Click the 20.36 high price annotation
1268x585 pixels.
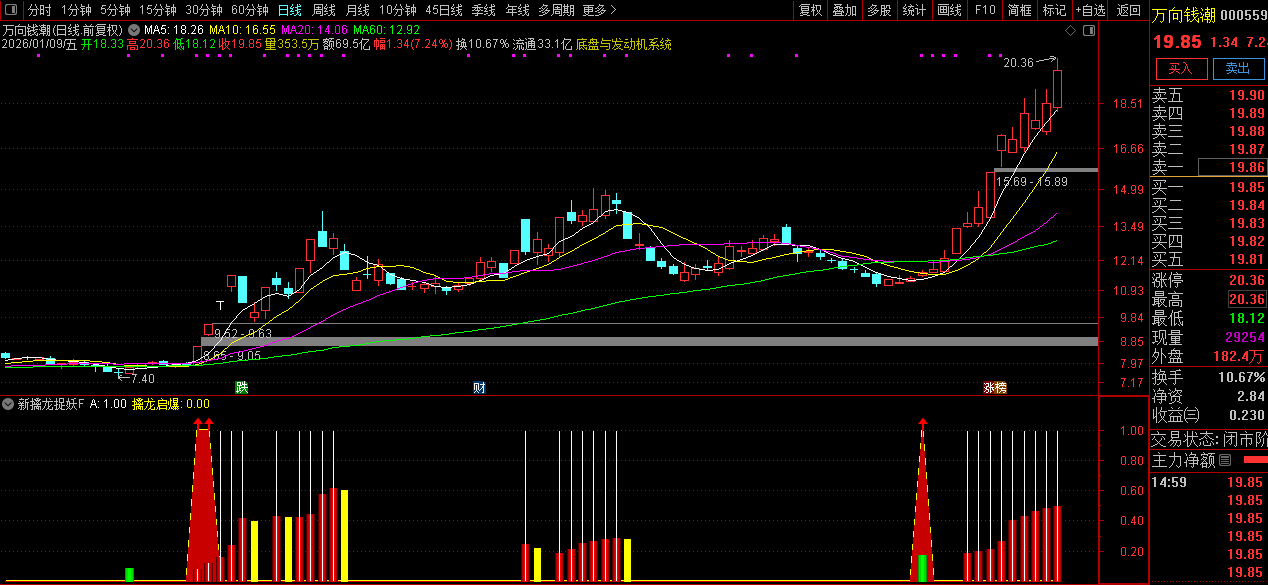tap(1018, 63)
